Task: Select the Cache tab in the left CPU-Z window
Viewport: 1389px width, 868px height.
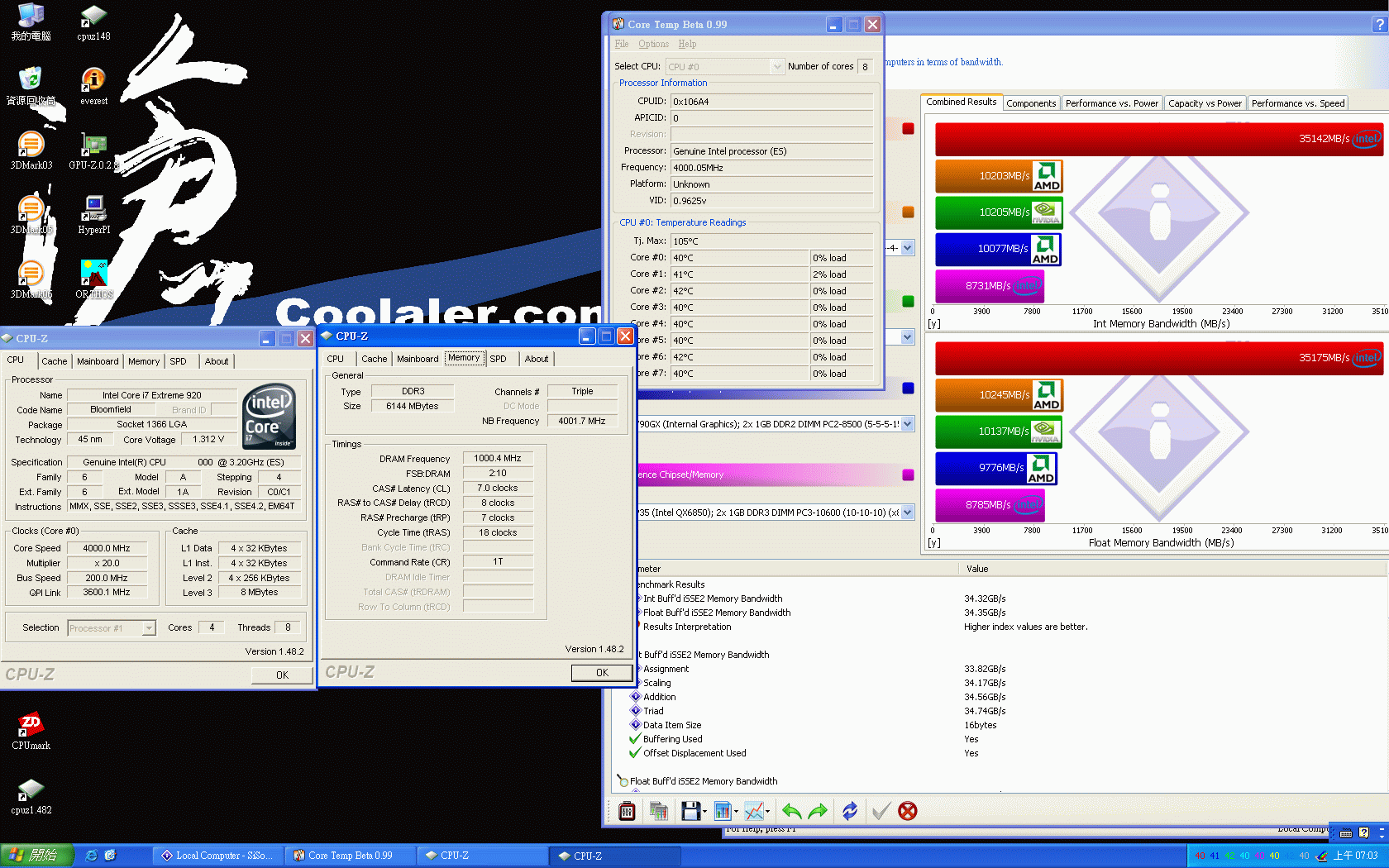Action: coord(55,361)
